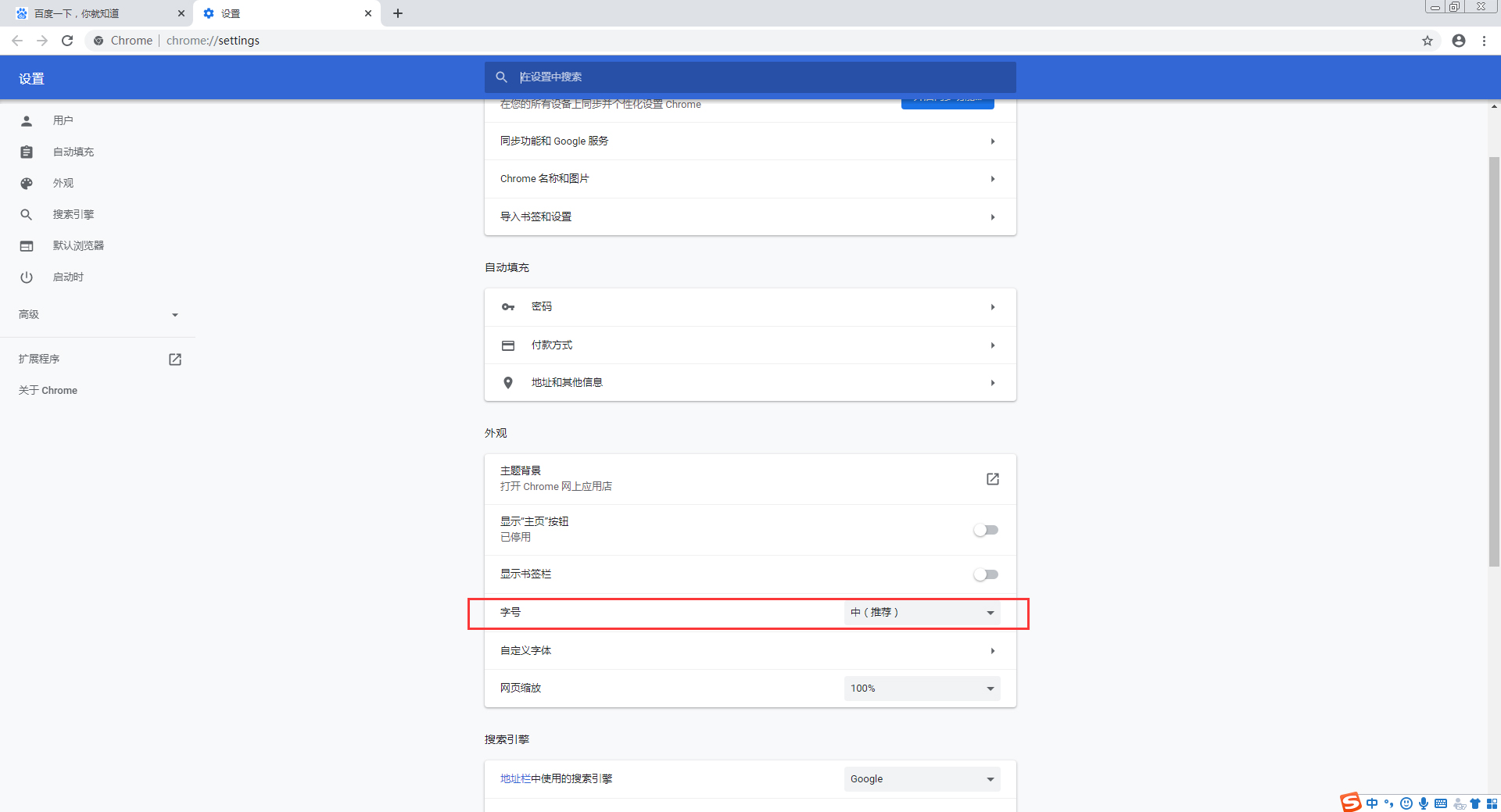The image size is (1501, 812).
Task: Click the location pin icon for 地址和其他信息
Action: [x=508, y=382]
